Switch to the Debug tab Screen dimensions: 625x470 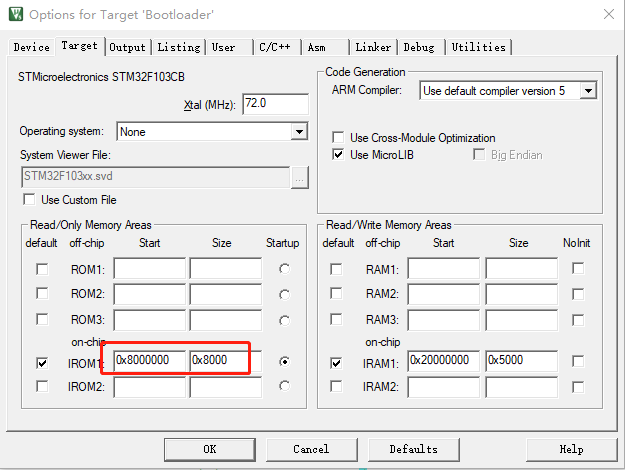click(419, 47)
